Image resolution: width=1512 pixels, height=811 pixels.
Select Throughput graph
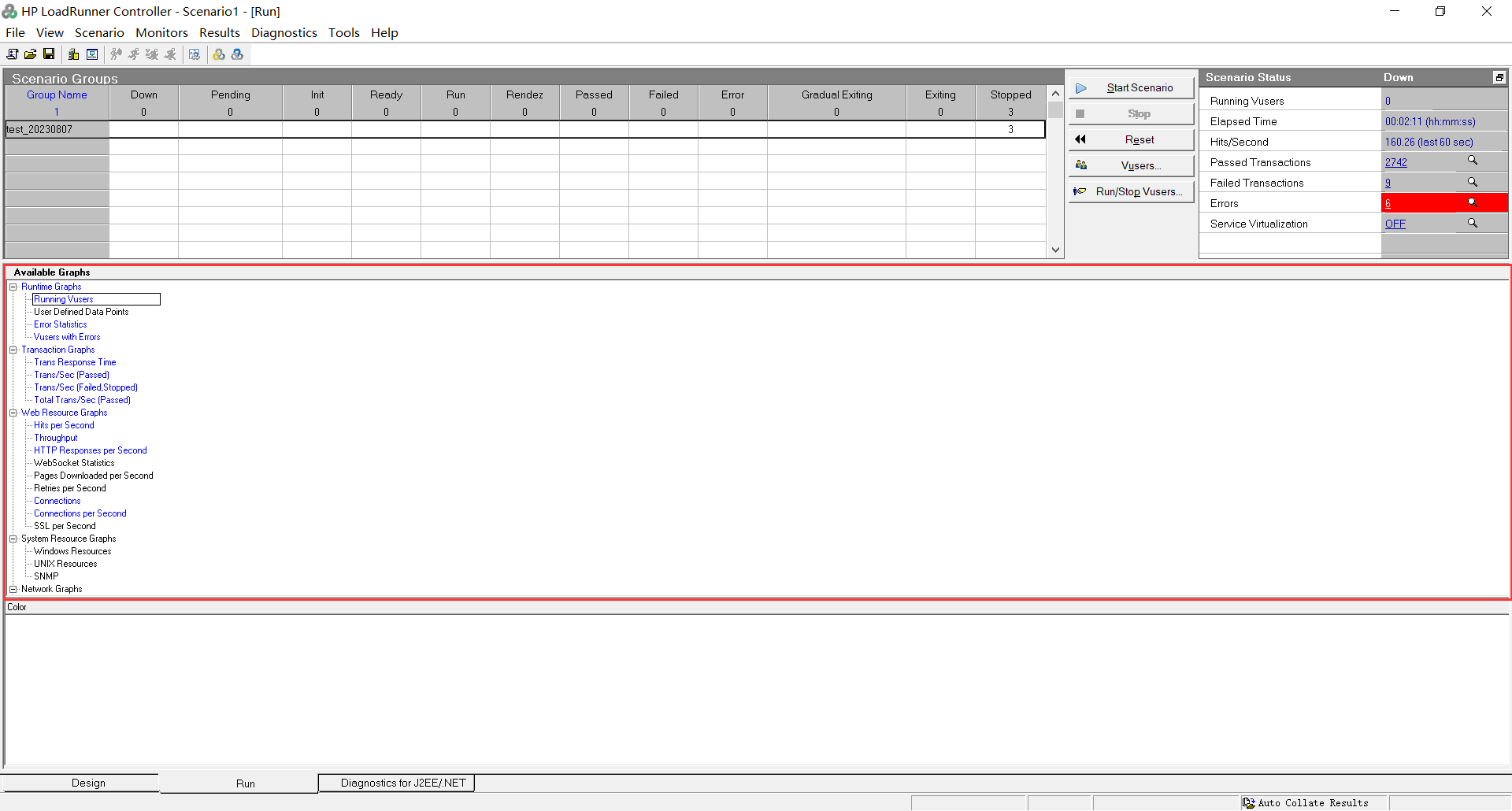56,438
